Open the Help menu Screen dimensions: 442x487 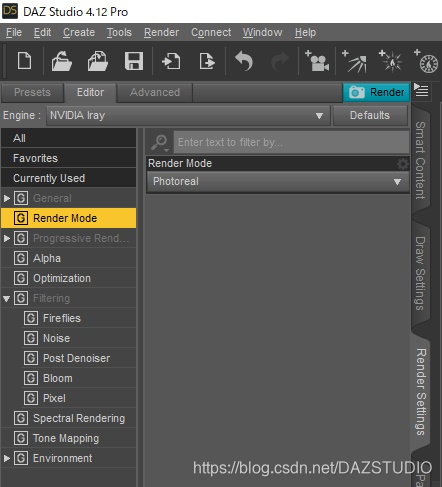click(x=305, y=32)
